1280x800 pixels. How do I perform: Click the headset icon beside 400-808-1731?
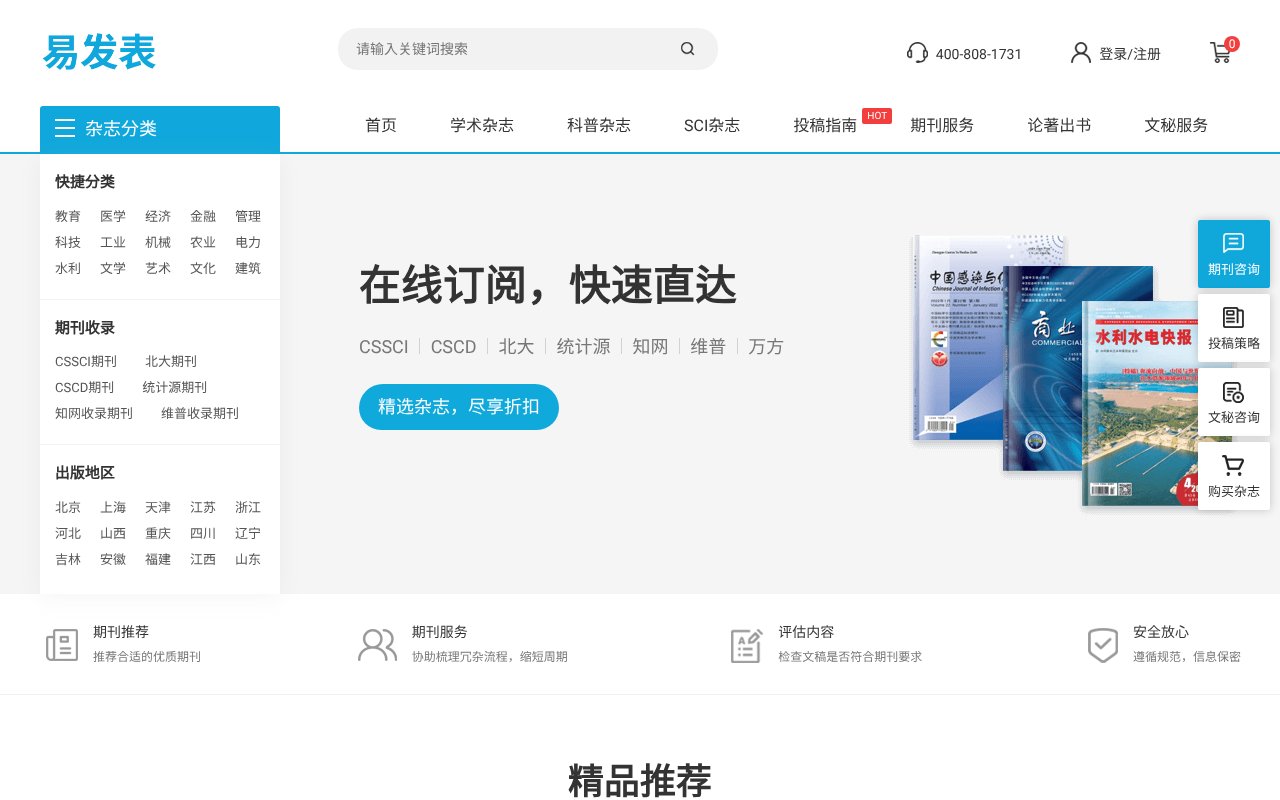pyautogui.click(x=917, y=53)
